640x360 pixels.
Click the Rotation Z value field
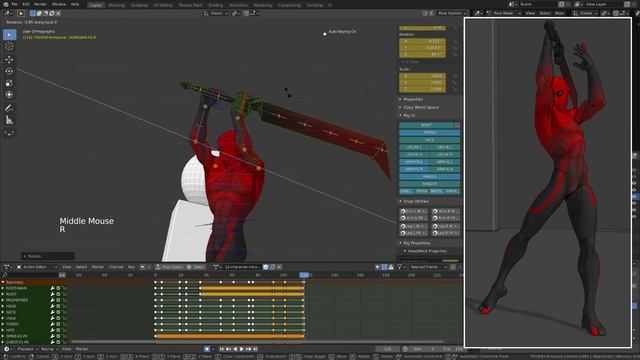[x=422, y=54]
